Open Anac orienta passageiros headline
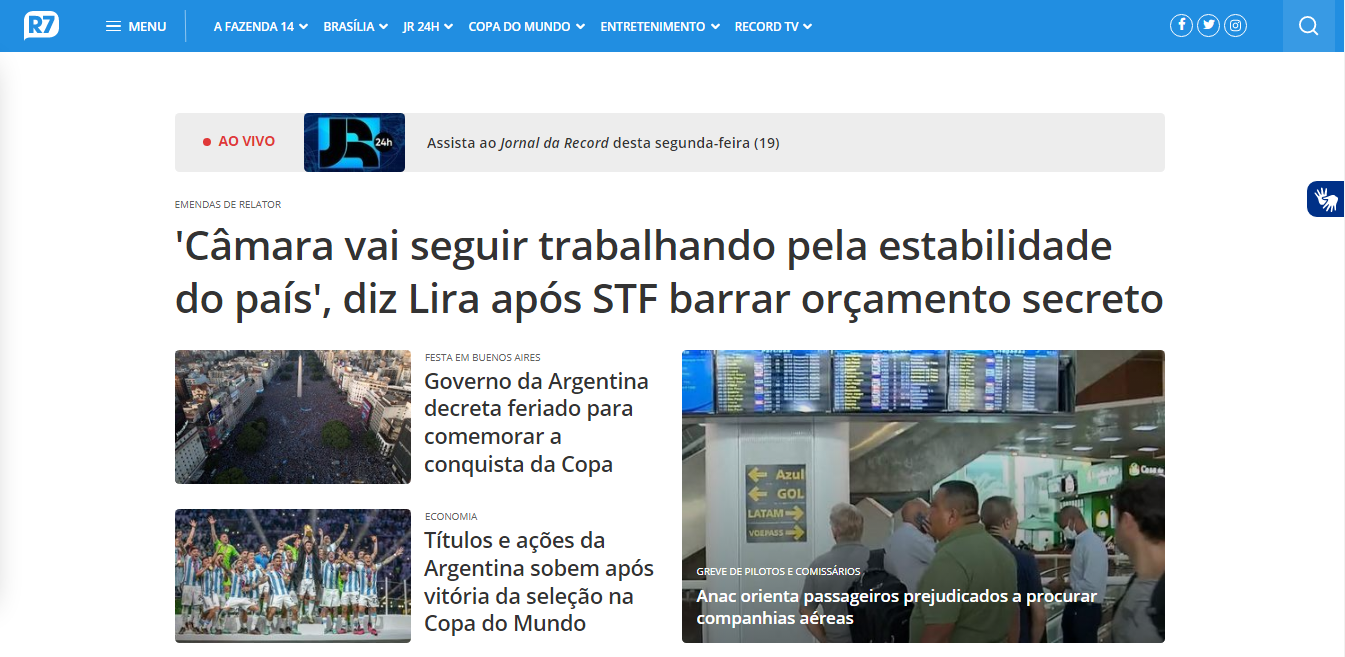 pos(897,607)
